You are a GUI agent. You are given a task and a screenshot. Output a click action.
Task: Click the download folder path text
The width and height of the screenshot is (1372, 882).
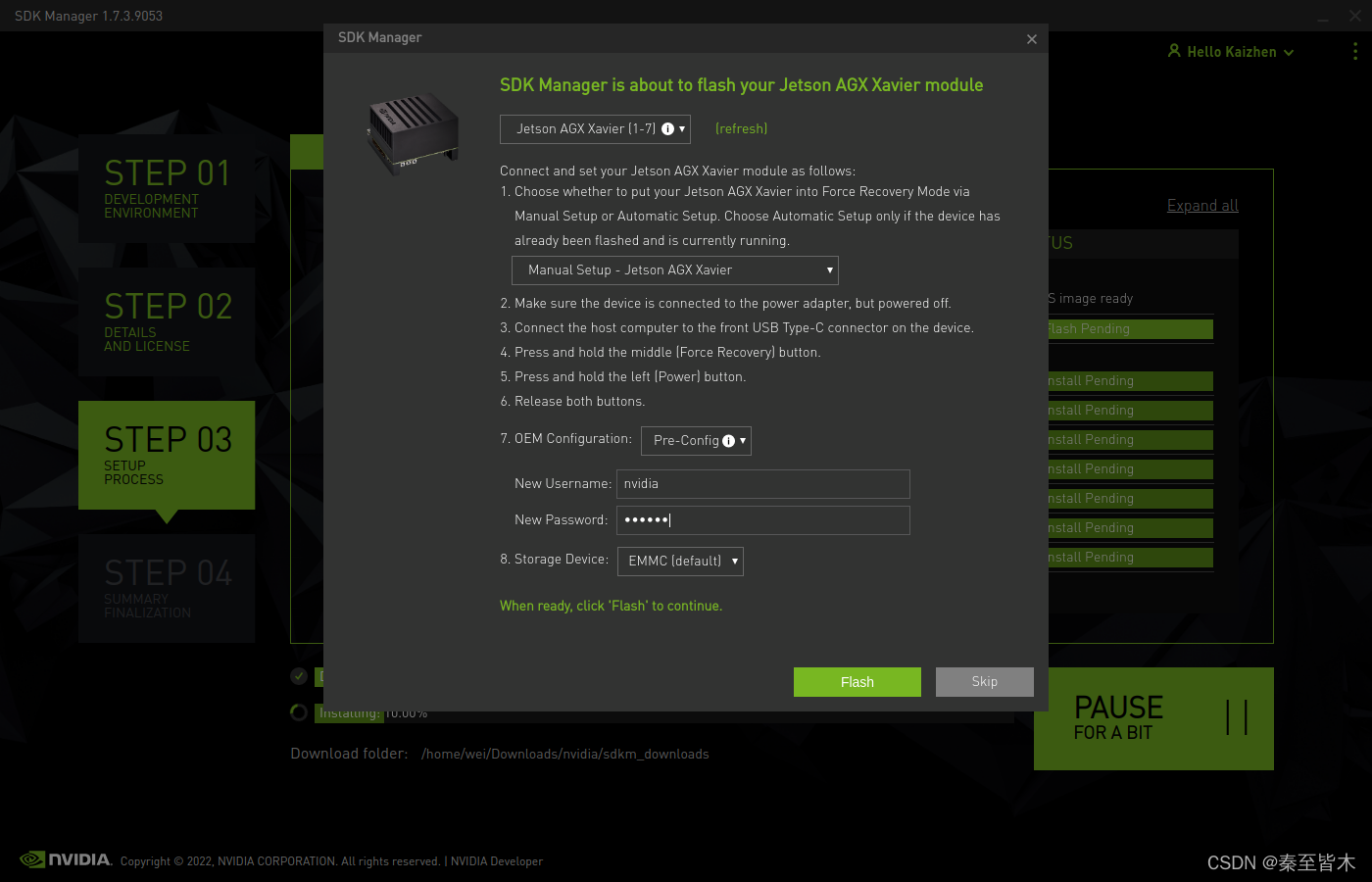coord(565,754)
